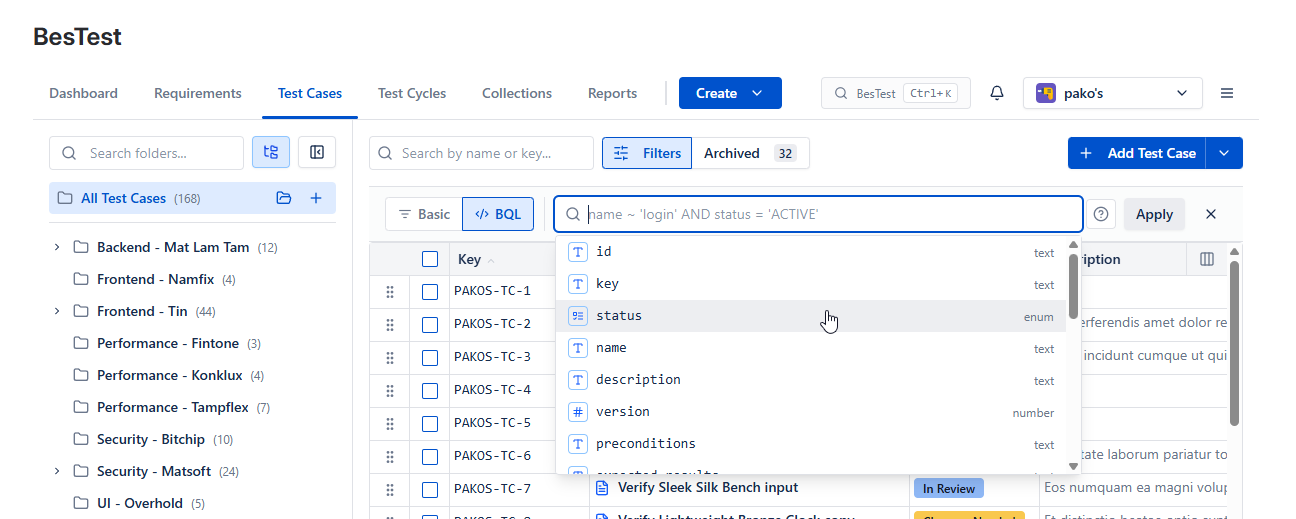Click drag handle of PAKOS-TC-7 row
The image size is (1296, 519).
point(390,489)
